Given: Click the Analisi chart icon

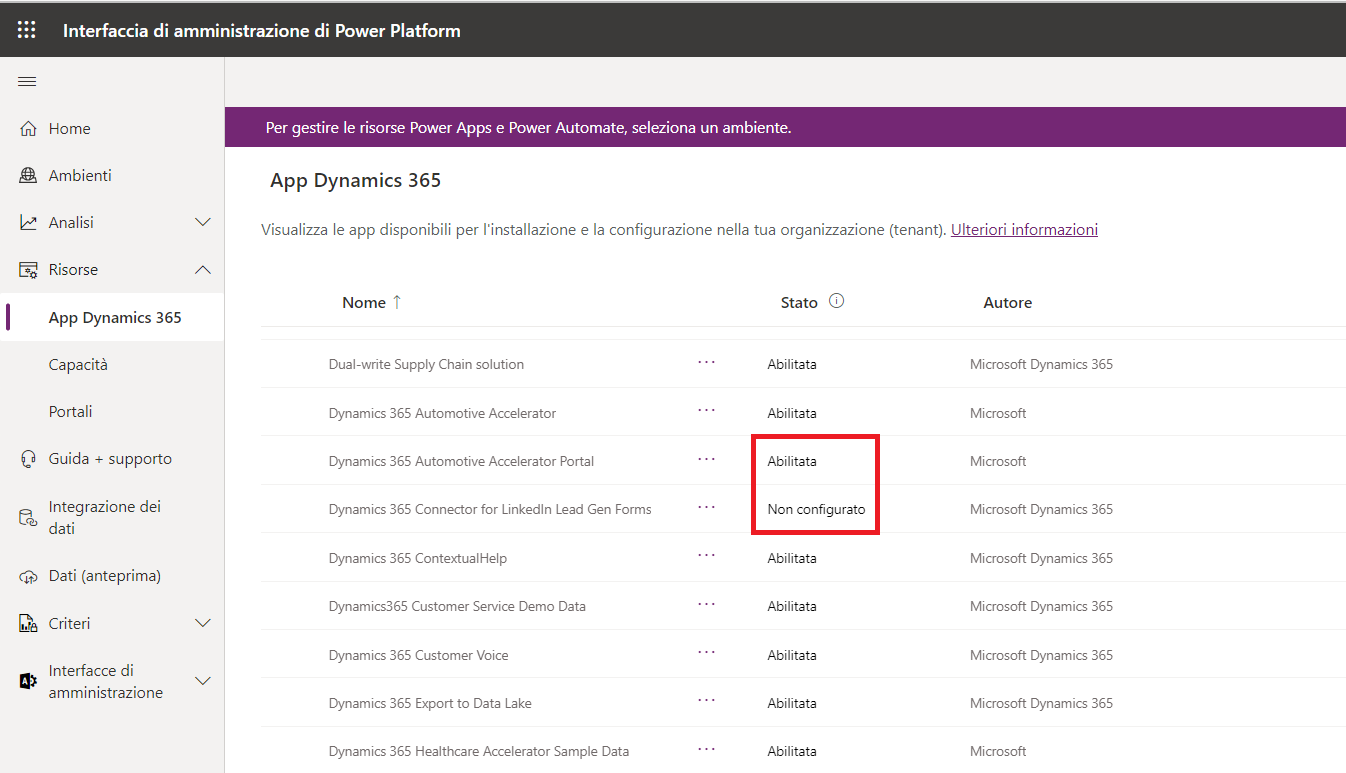Looking at the screenshot, I should pos(28,222).
